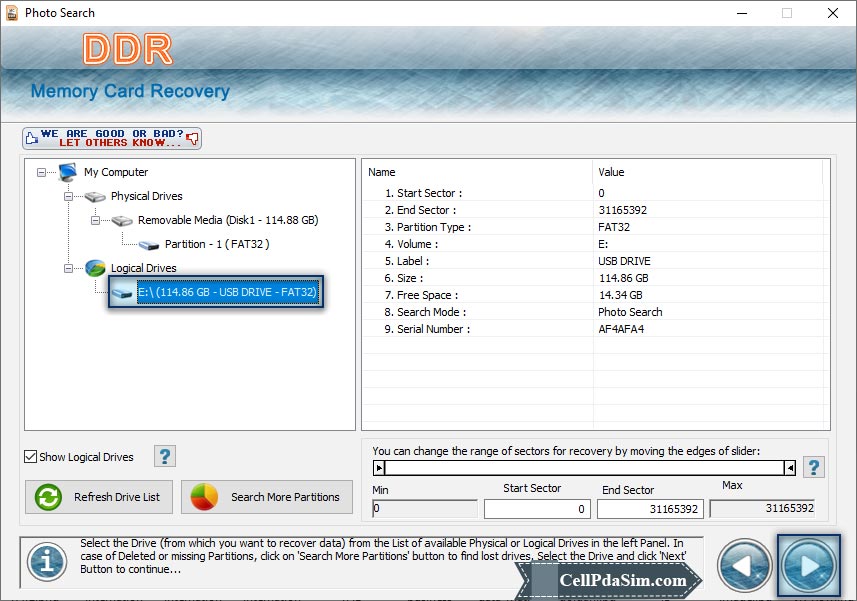857x601 pixels.
Task: Close the Photo Search window
Action: click(832, 13)
